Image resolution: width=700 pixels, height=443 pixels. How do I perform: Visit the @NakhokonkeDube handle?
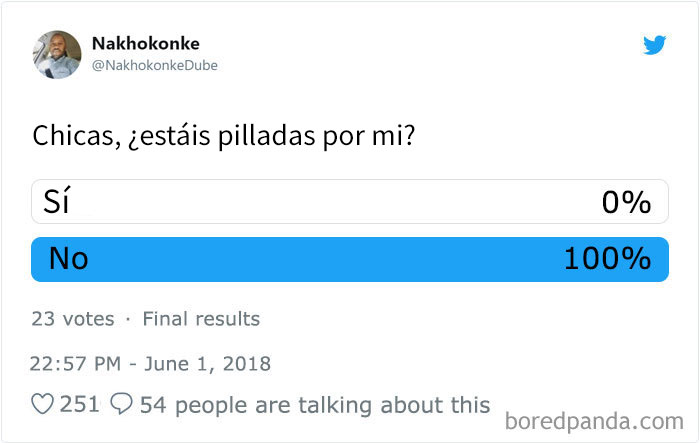[154, 65]
